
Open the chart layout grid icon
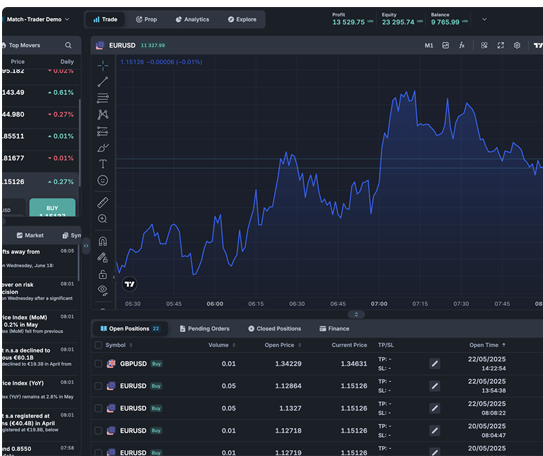coord(484,45)
